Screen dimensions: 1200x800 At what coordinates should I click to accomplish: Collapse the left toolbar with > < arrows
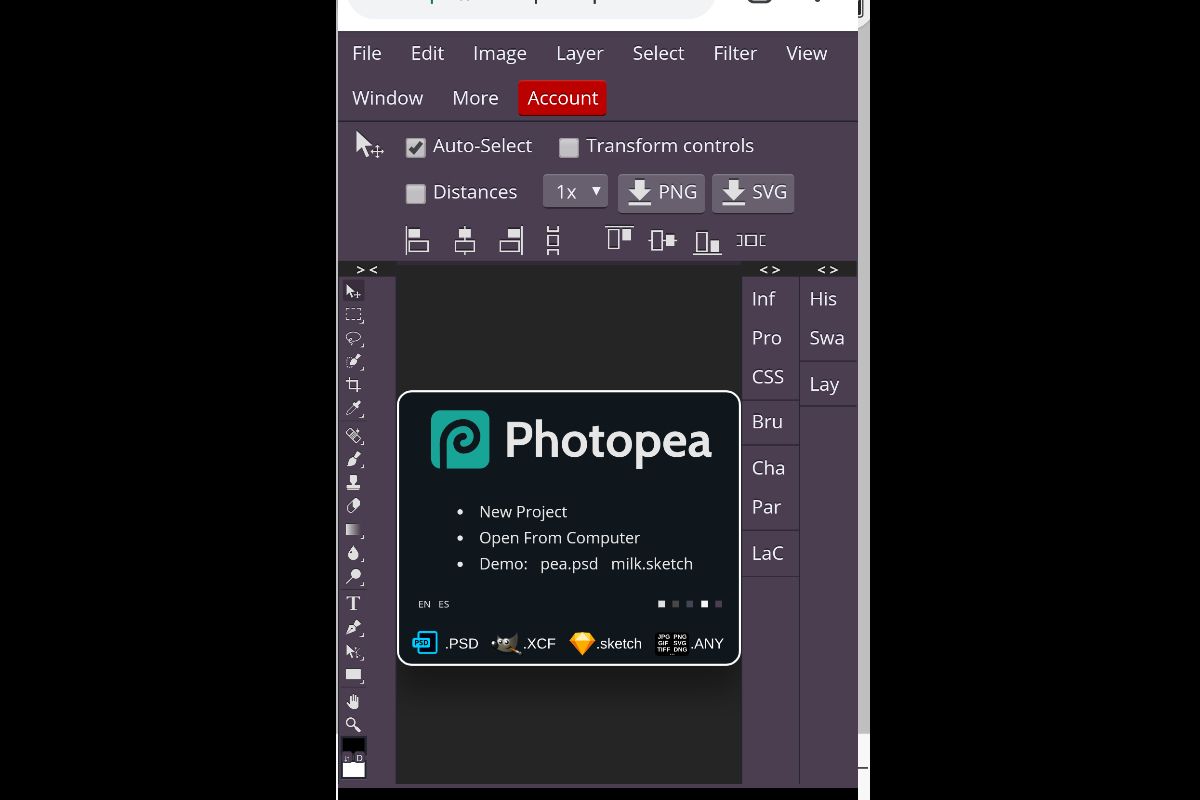point(367,269)
